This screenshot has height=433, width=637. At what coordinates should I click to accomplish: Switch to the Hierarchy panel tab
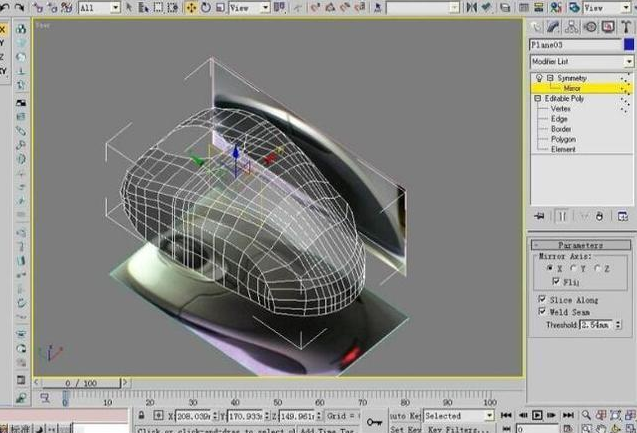click(x=572, y=27)
